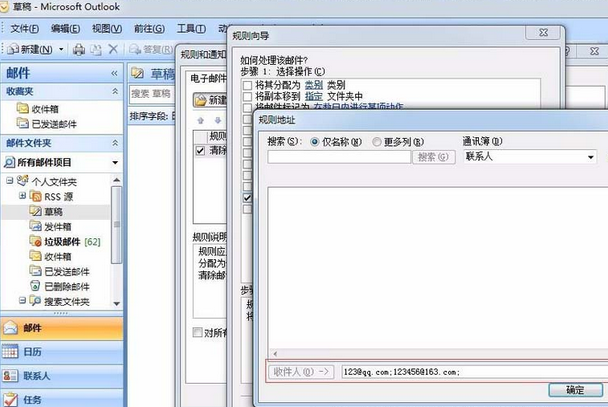Click folder tree scrollbar down arrow
608x407 pixels.
(x=116, y=304)
